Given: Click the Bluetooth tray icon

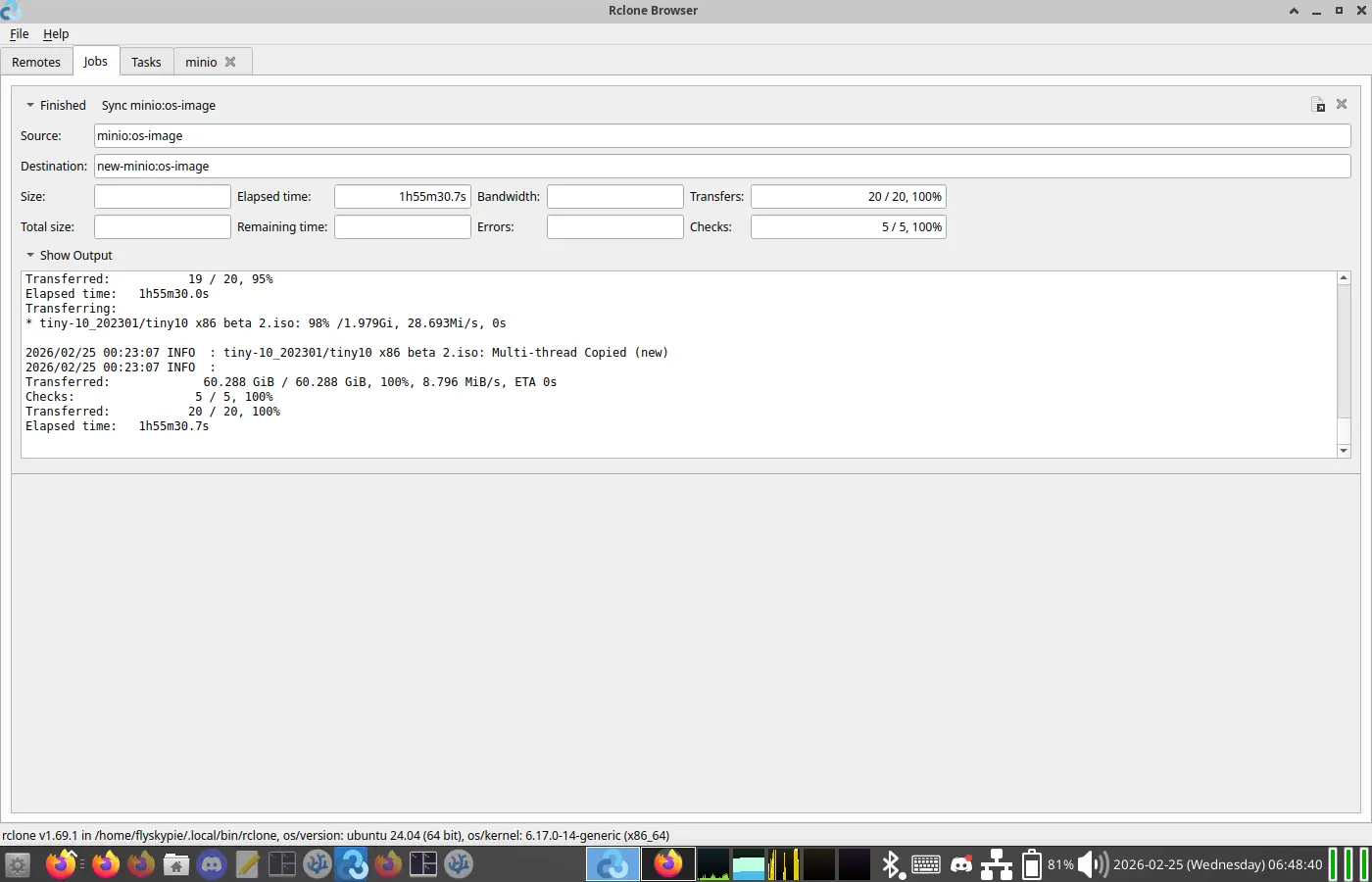Looking at the screenshot, I should point(890,864).
